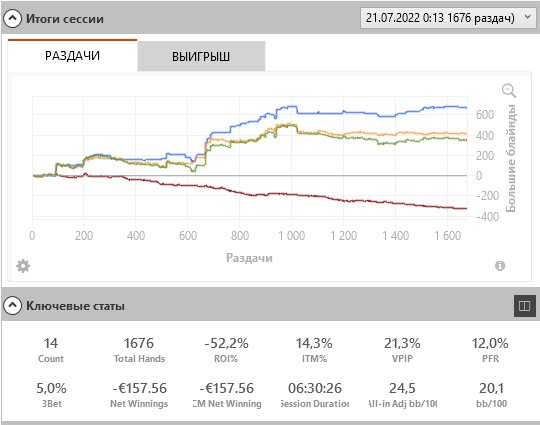Toggle the key stats column layout icon
540x425 pixels.
(x=525, y=306)
